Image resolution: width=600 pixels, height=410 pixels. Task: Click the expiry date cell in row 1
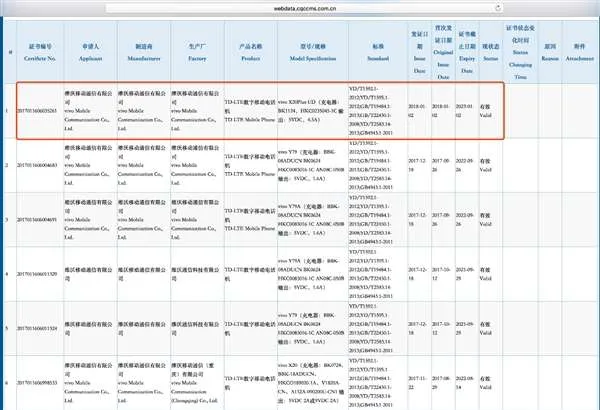pyautogui.click(x=465, y=111)
